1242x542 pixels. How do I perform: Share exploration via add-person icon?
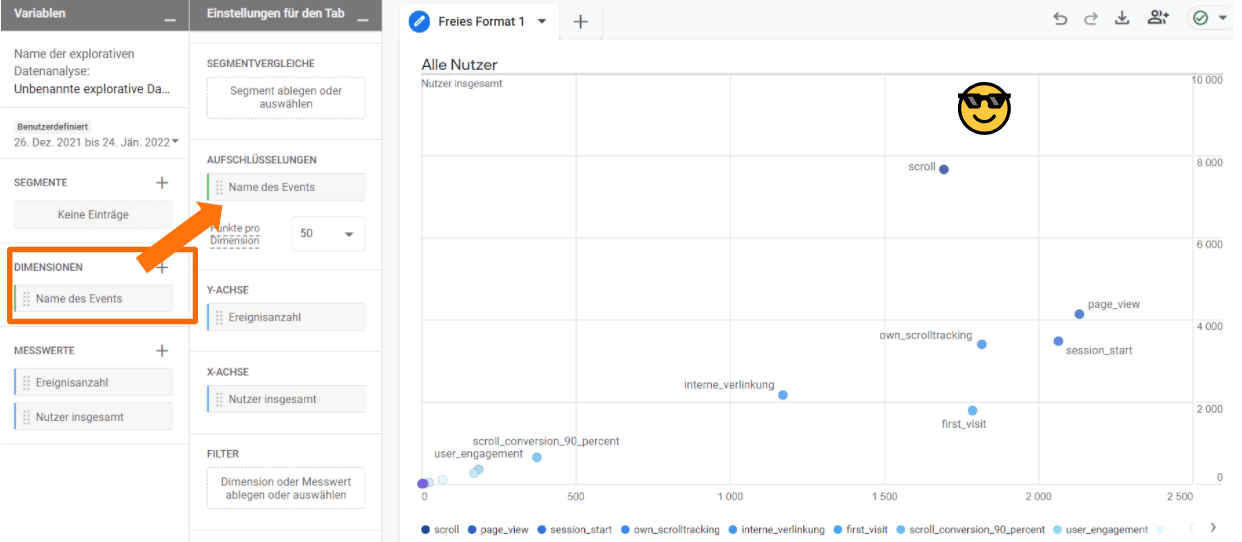point(1158,18)
